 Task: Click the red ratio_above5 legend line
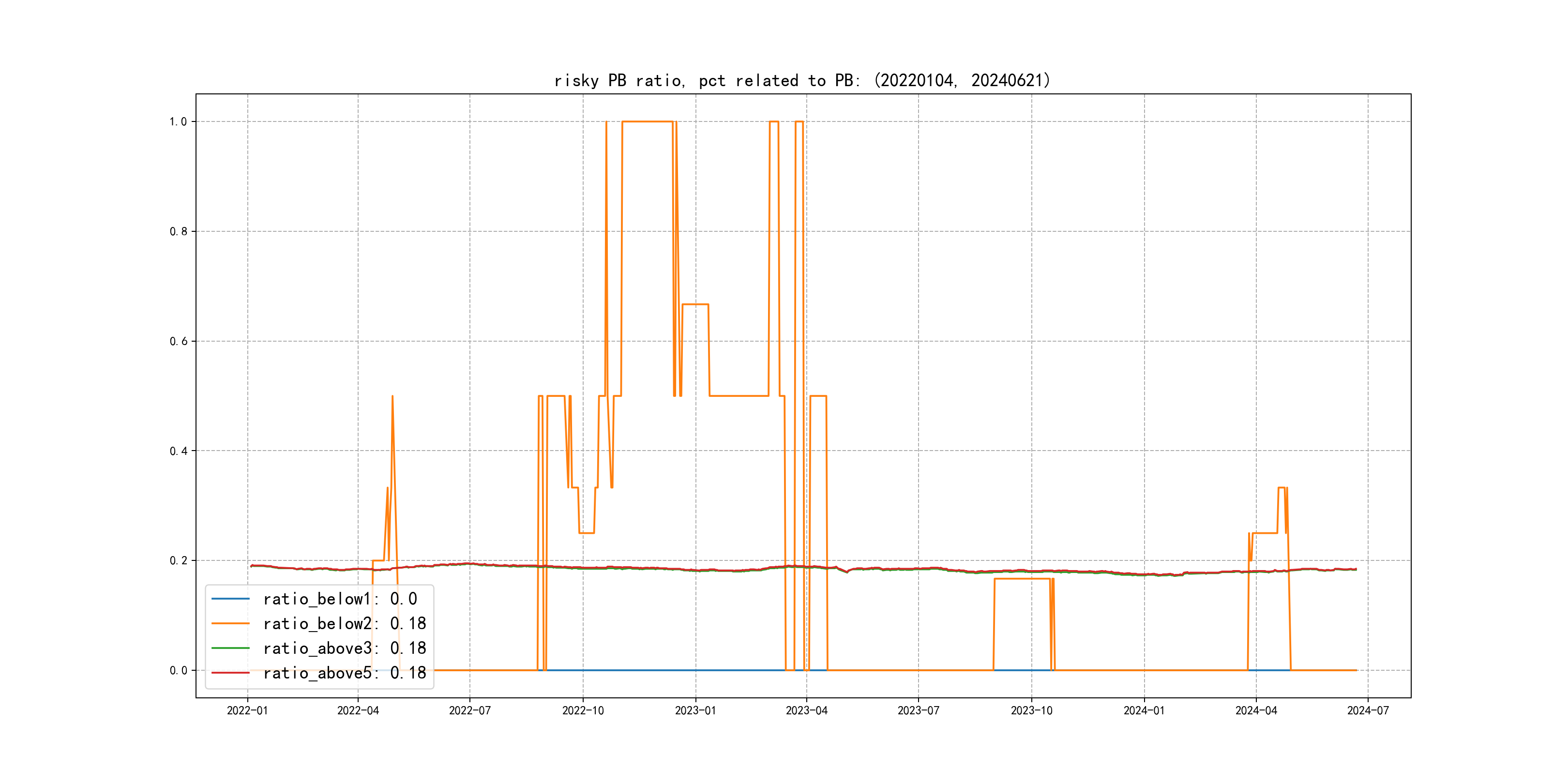[x=230, y=673]
